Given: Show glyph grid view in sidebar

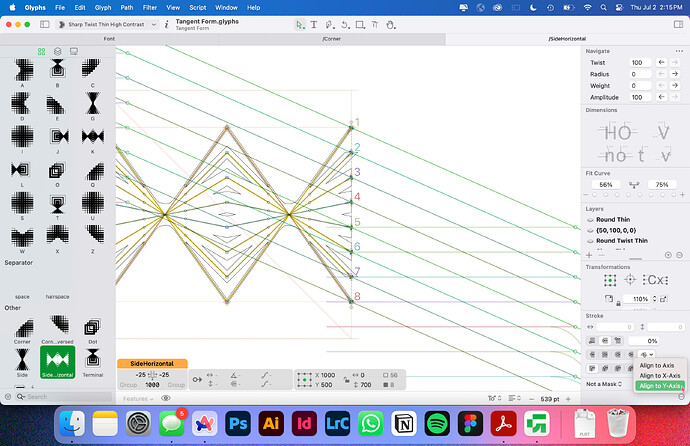Looking at the screenshot, I should [41, 51].
